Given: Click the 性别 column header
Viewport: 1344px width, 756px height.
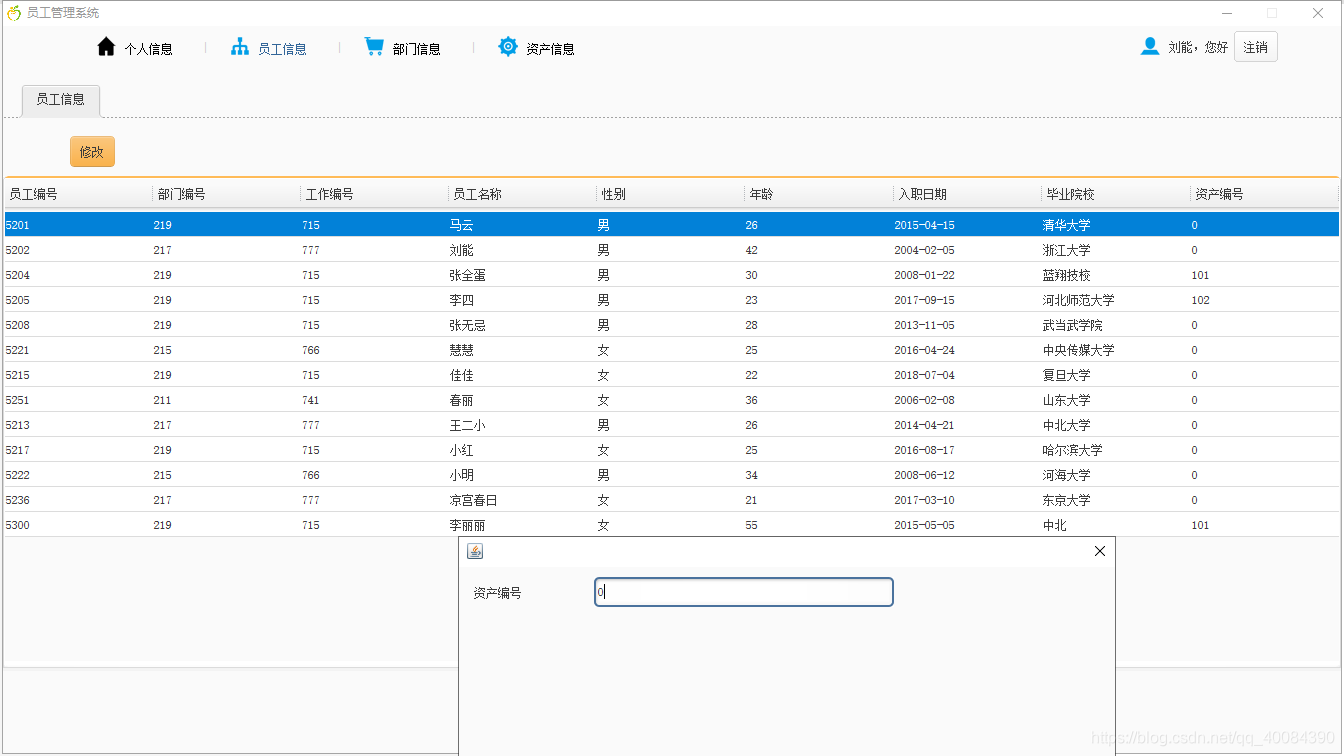Looking at the screenshot, I should [x=671, y=194].
